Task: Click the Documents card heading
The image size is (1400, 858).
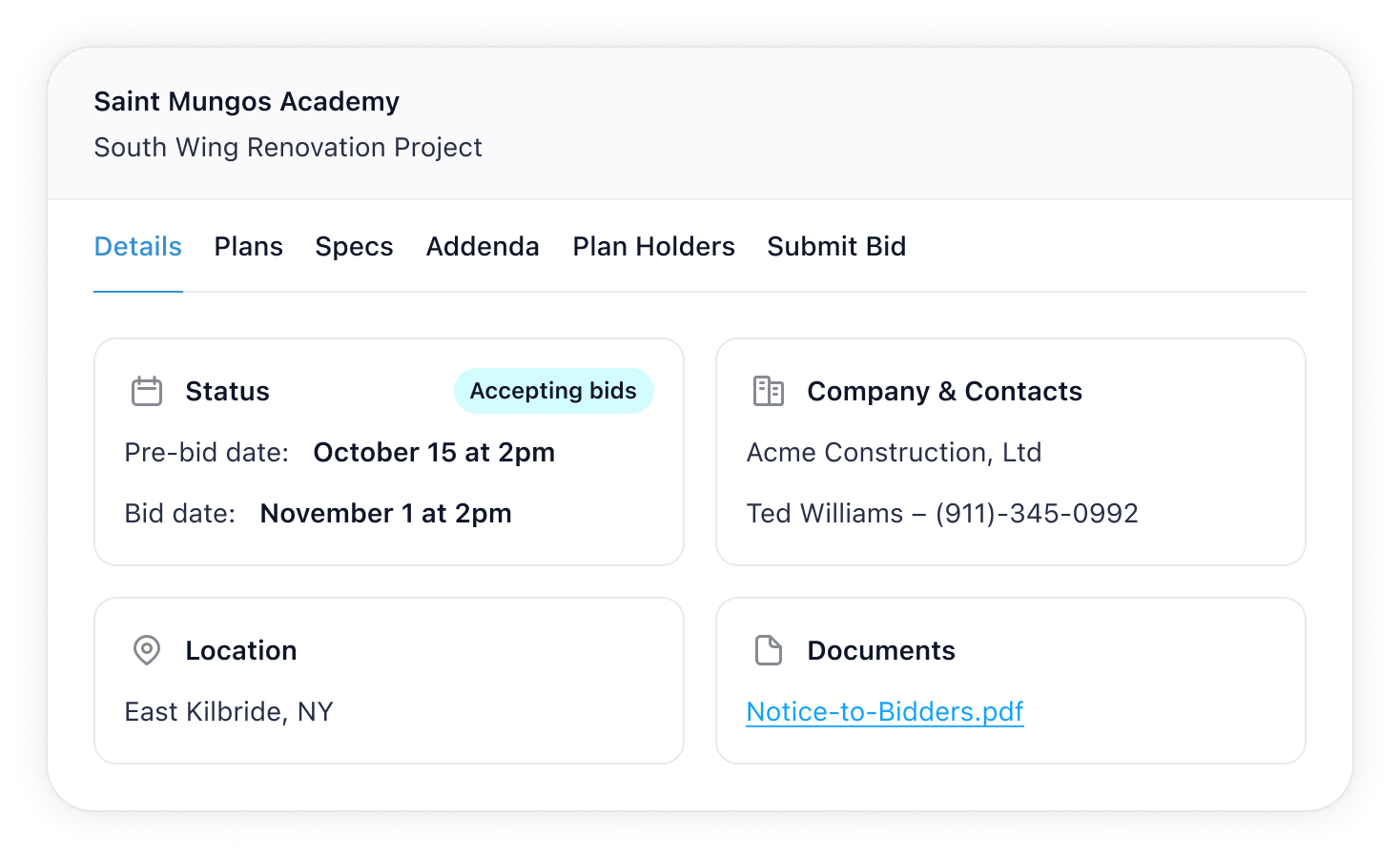Action: (x=881, y=650)
